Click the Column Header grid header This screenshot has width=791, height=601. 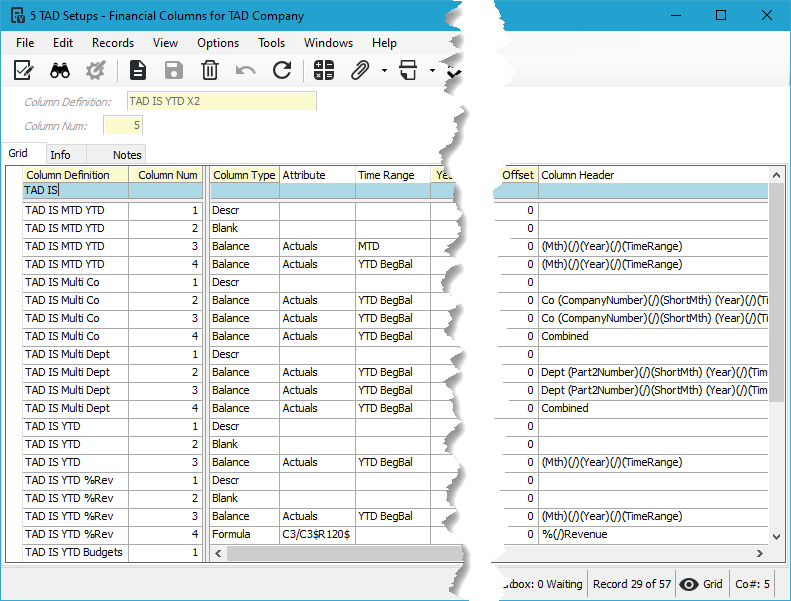pyautogui.click(x=653, y=175)
